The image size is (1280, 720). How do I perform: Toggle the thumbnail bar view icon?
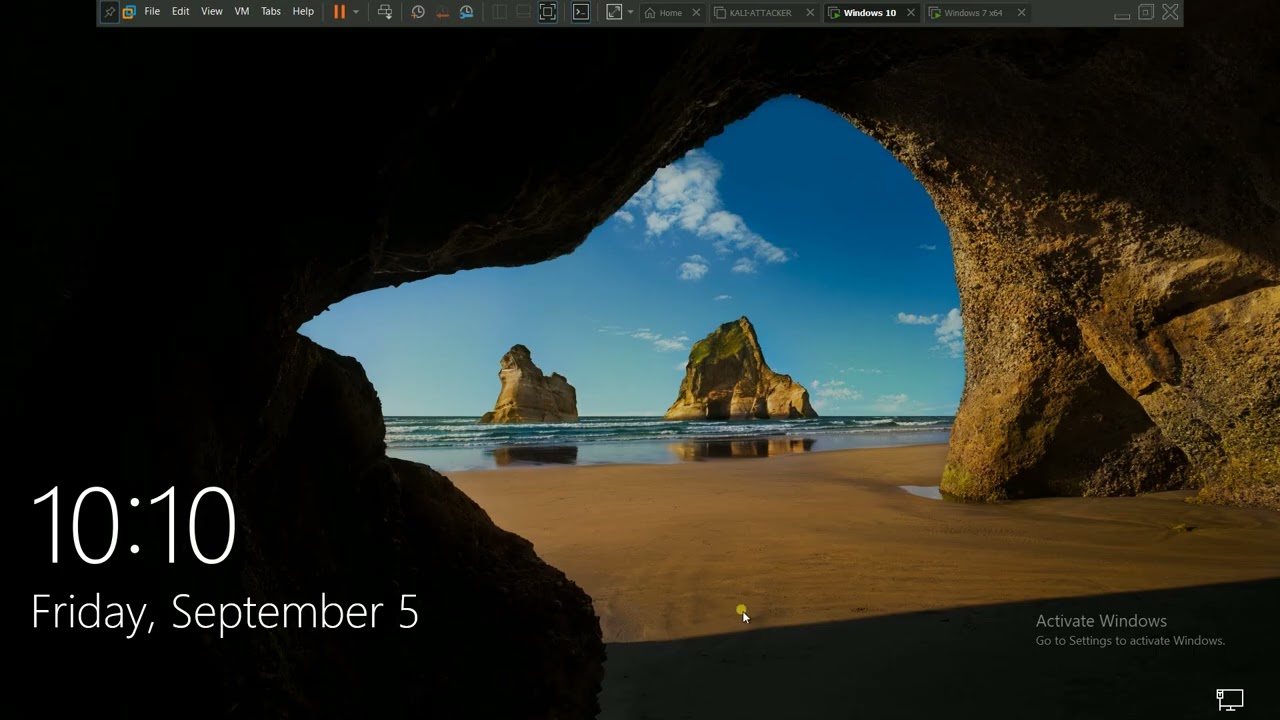(523, 12)
